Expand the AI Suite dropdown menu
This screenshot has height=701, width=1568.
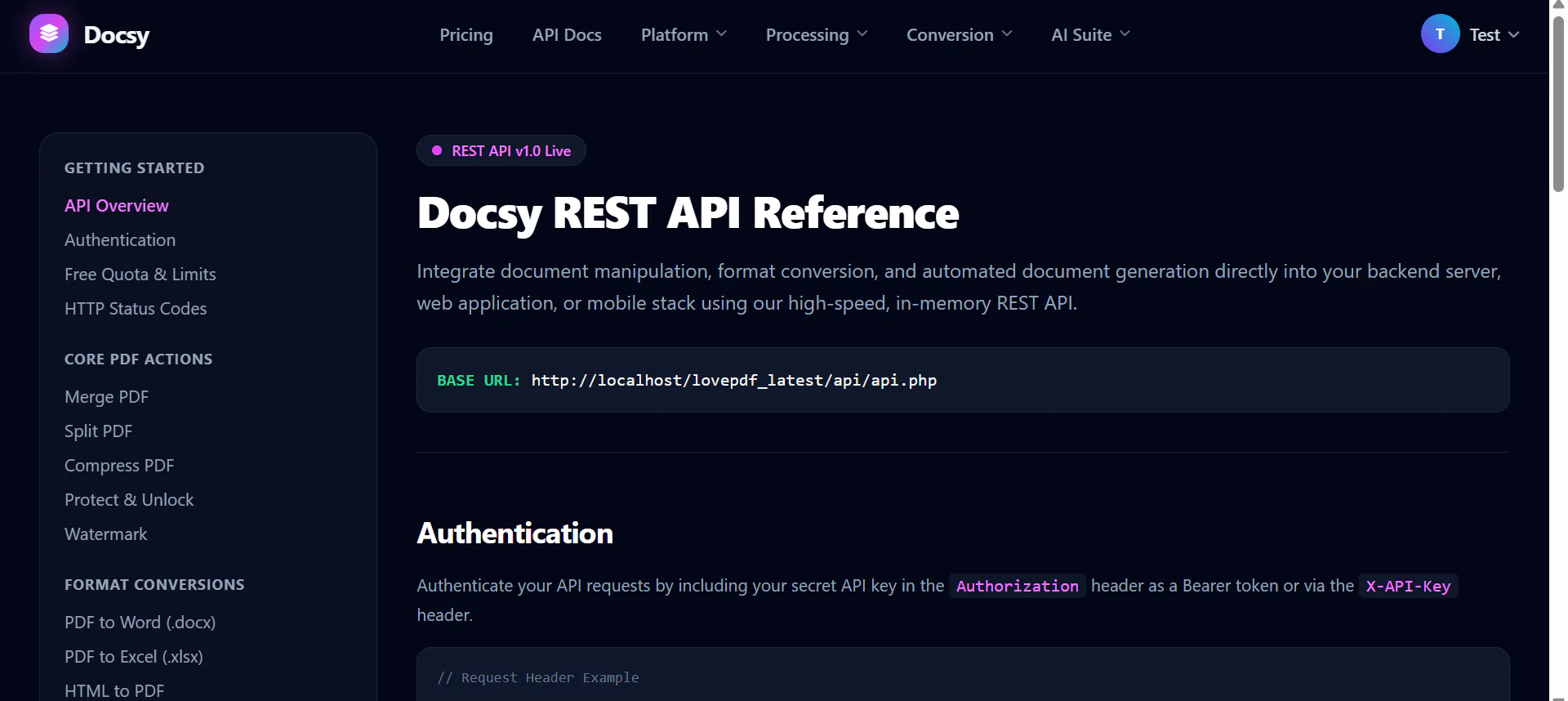(1091, 34)
